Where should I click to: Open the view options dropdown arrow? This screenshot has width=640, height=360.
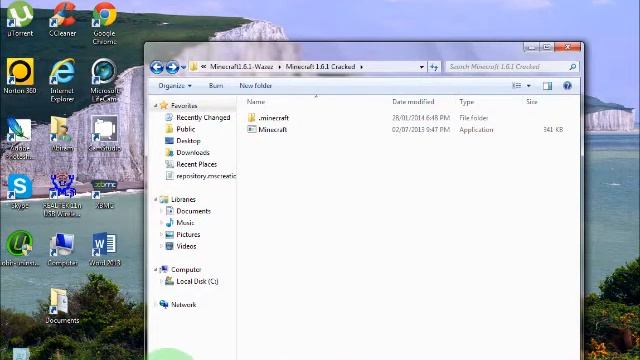529,86
